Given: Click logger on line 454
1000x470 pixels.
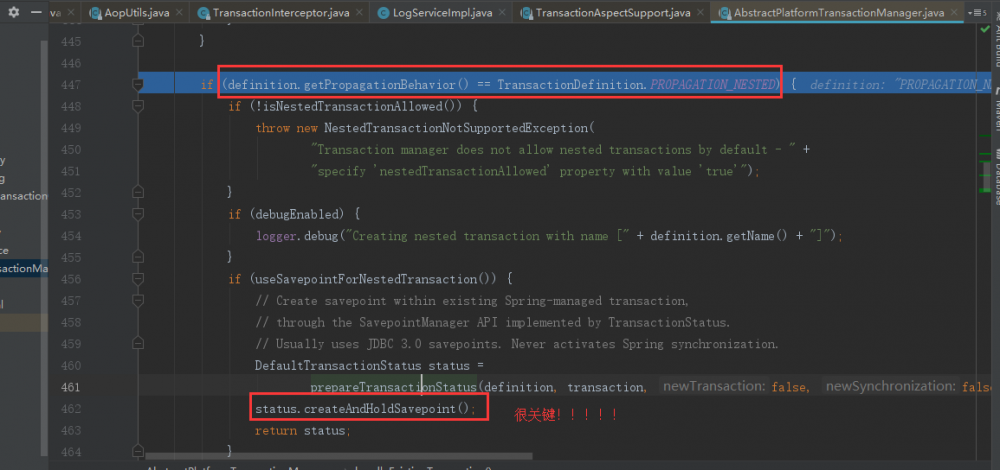Looking at the screenshot, I should click(276, 235).
